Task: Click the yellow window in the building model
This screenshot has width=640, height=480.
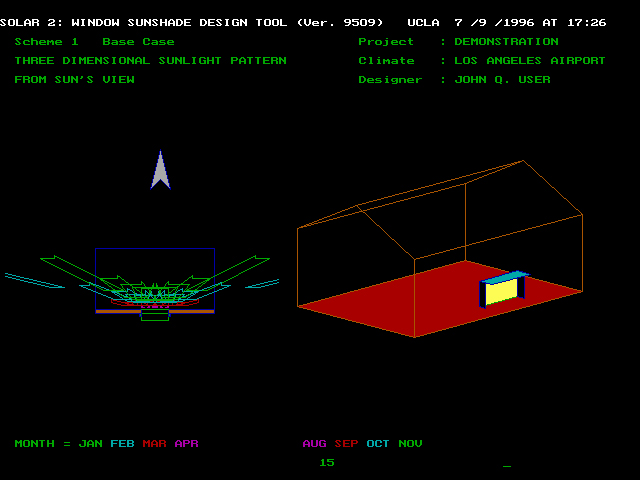Action: [501, 292]
